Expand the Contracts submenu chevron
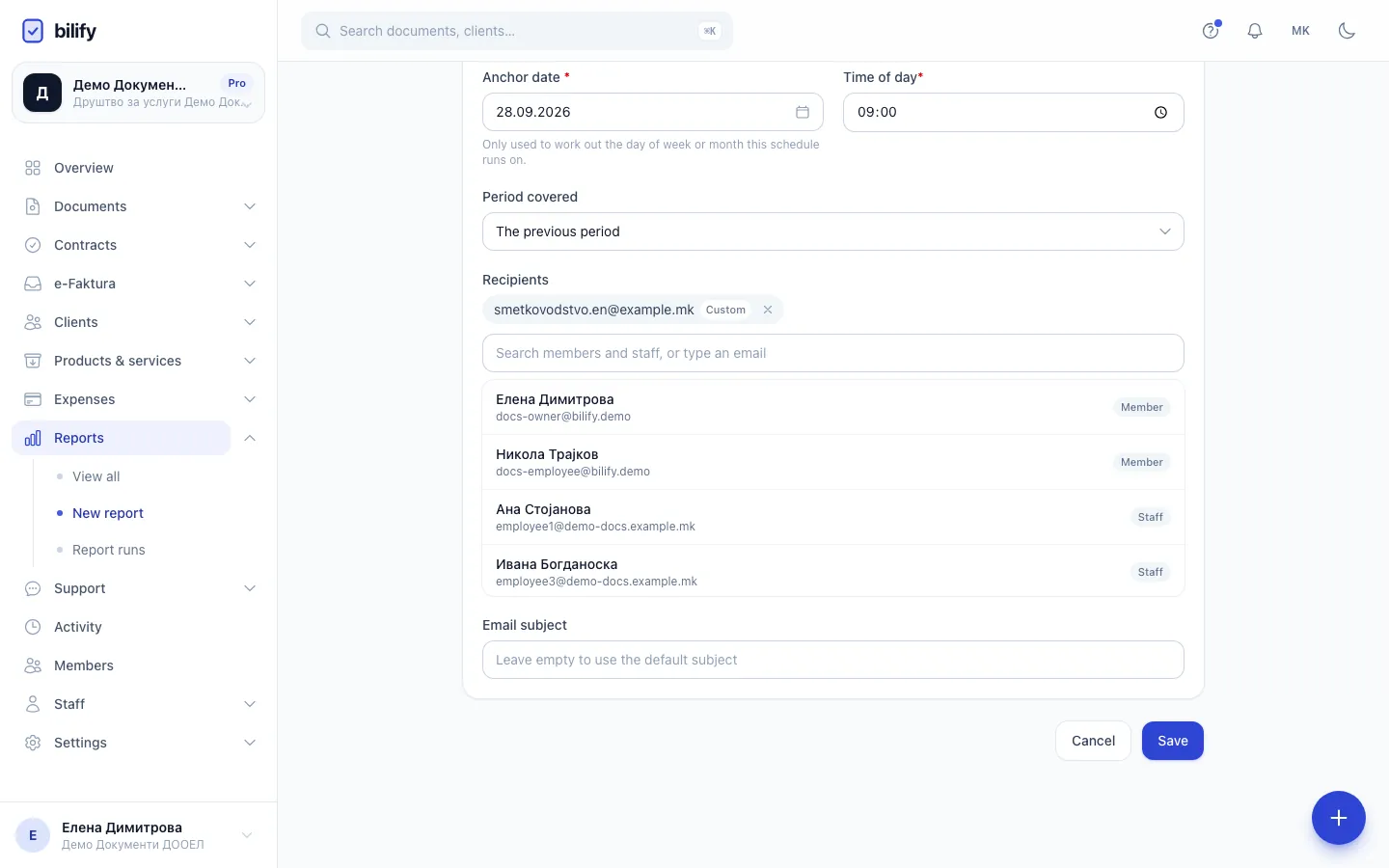The height and width of the screenshot is (868, 1389). click(250, 245)
